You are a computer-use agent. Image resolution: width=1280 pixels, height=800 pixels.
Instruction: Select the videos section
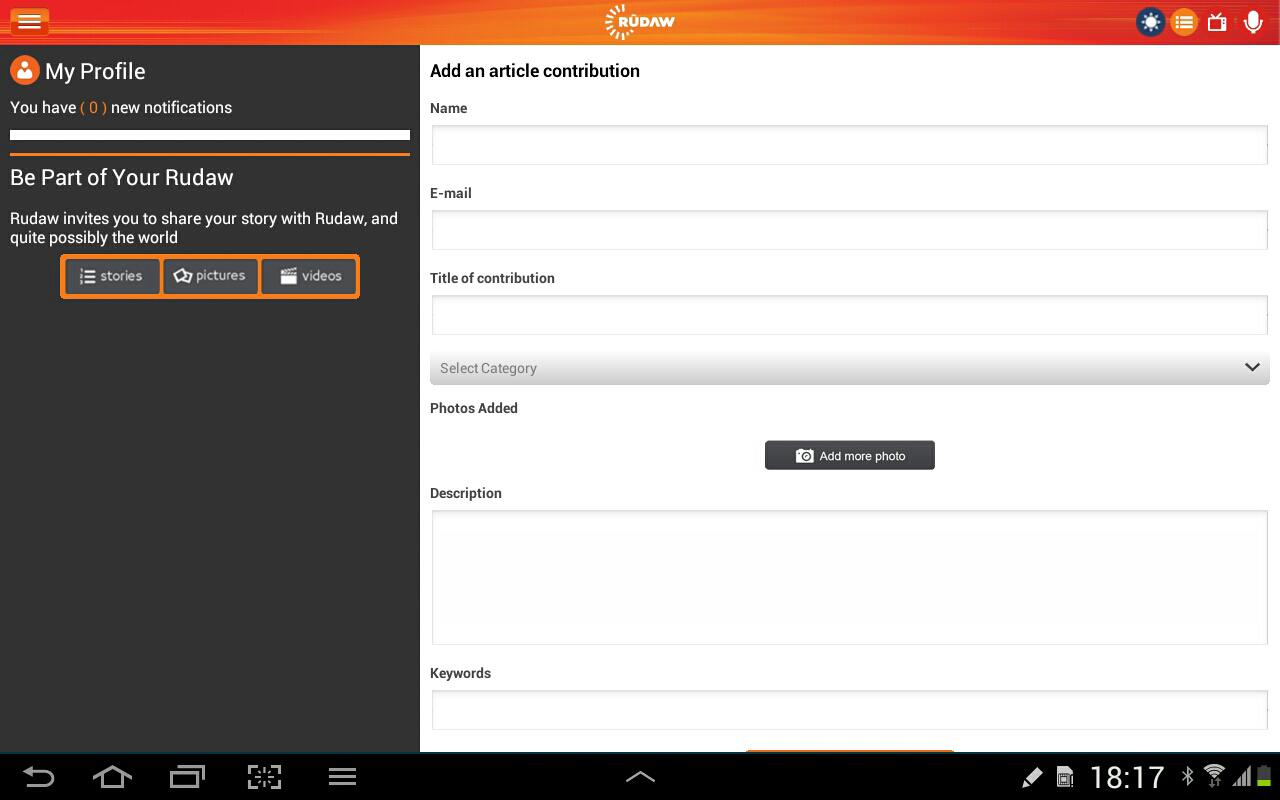[309, 276]
